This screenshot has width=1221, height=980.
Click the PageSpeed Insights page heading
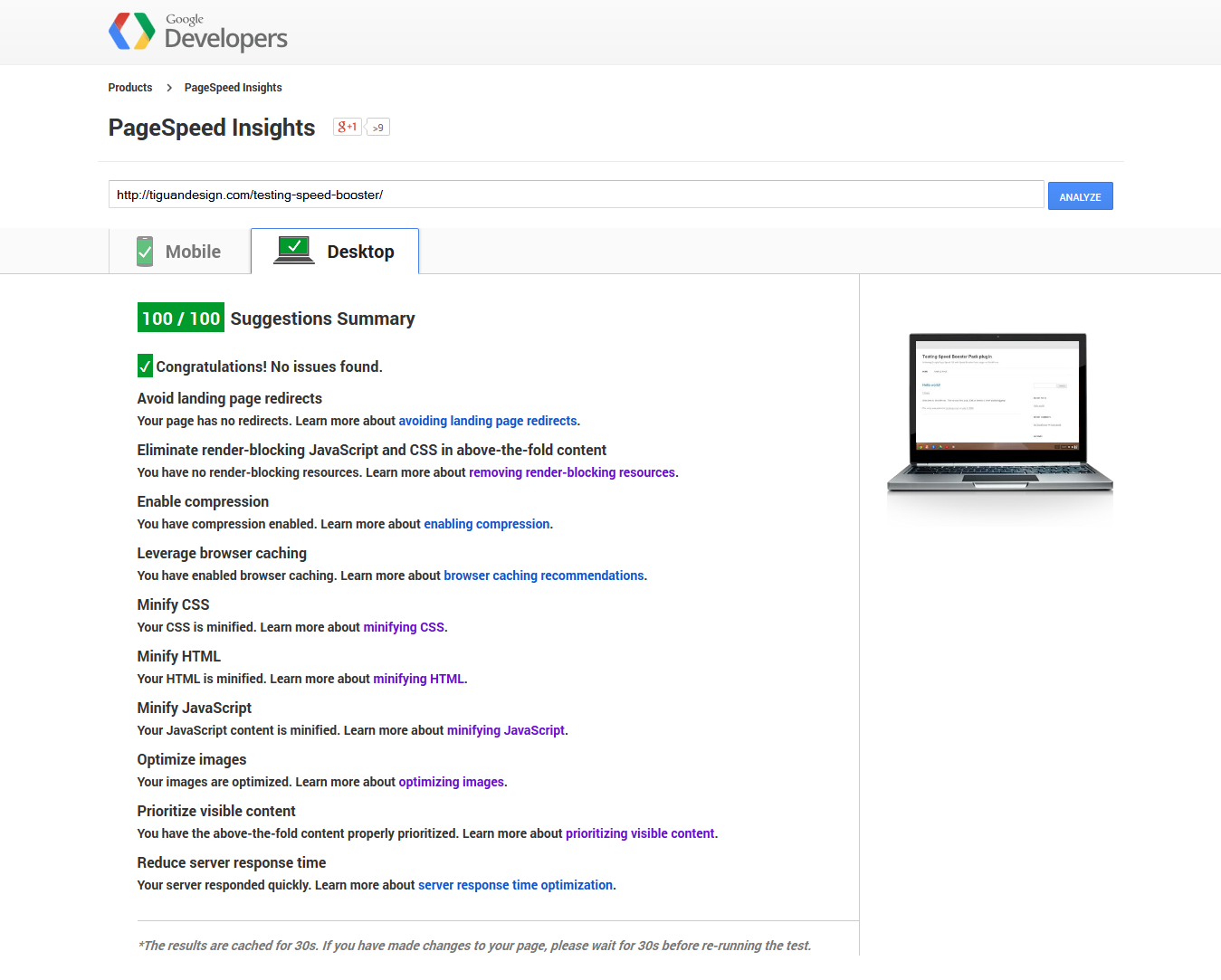(x=212, y=128)
